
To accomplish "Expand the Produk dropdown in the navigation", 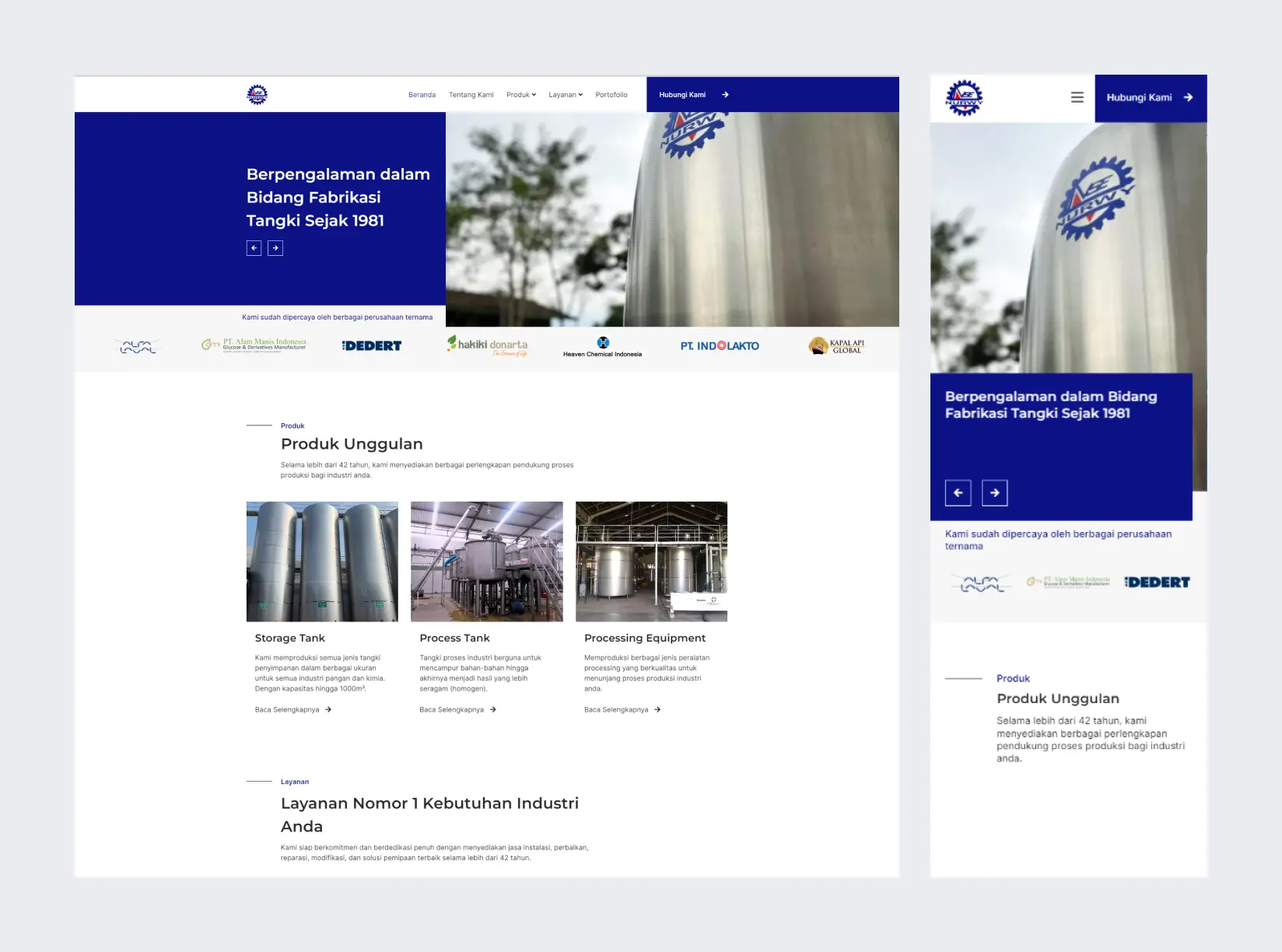I will [x=521, y=95].
